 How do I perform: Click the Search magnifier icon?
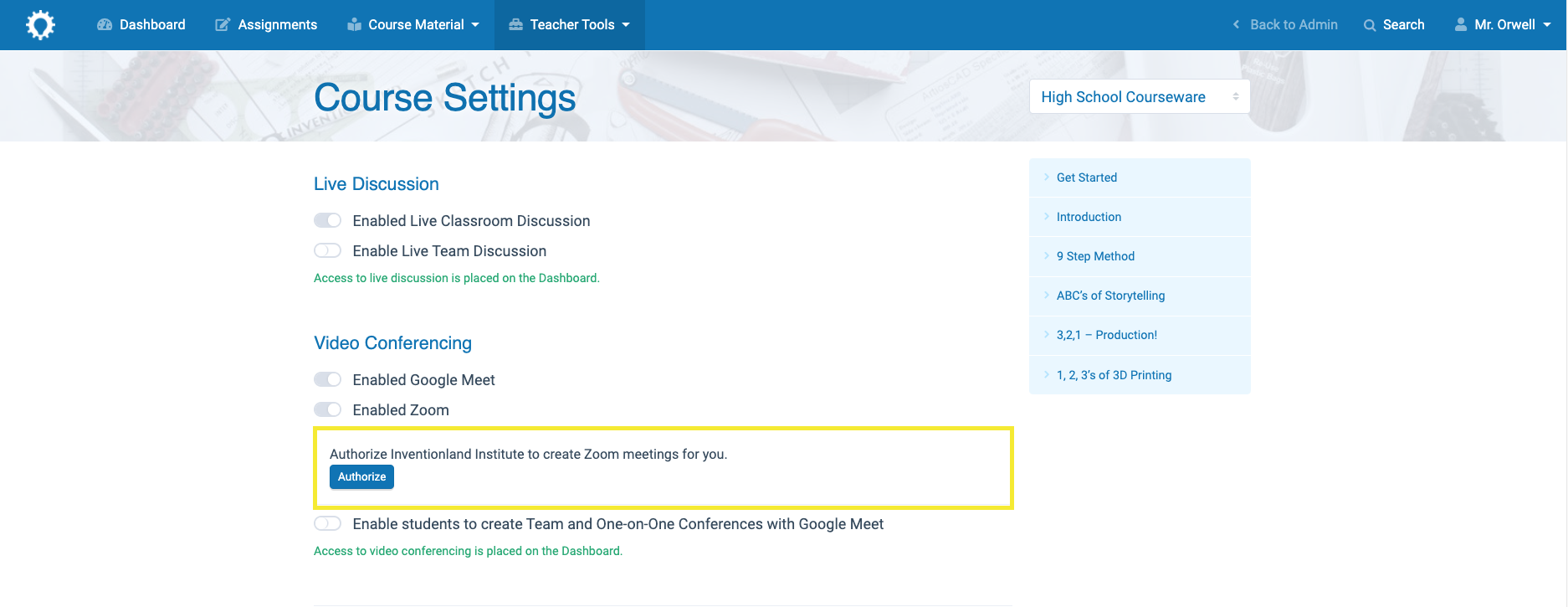[x=1370, y=25]
